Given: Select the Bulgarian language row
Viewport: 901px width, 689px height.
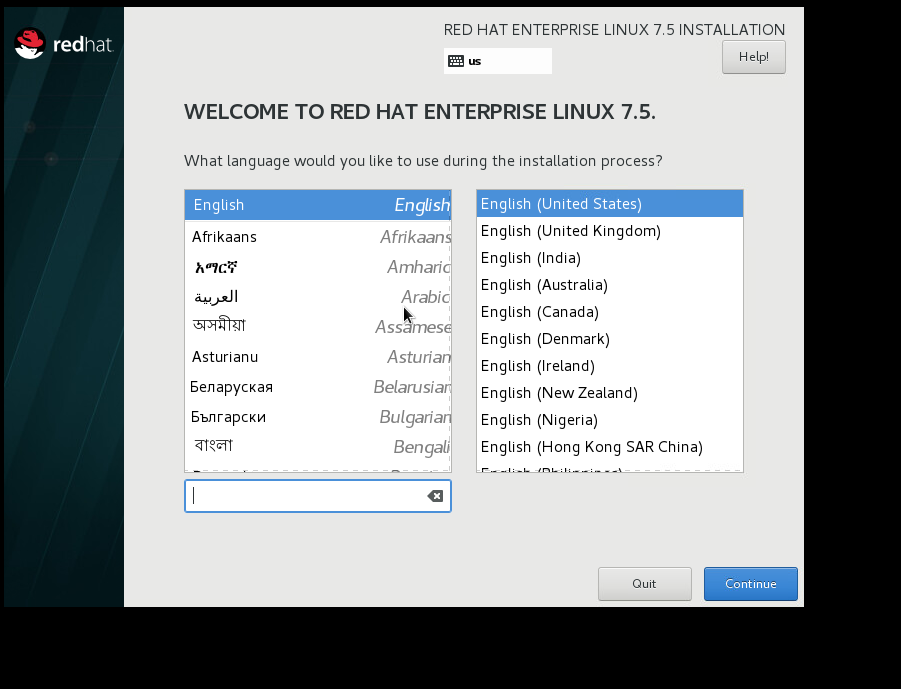Looking at the screenshot, I should [318, 417].
